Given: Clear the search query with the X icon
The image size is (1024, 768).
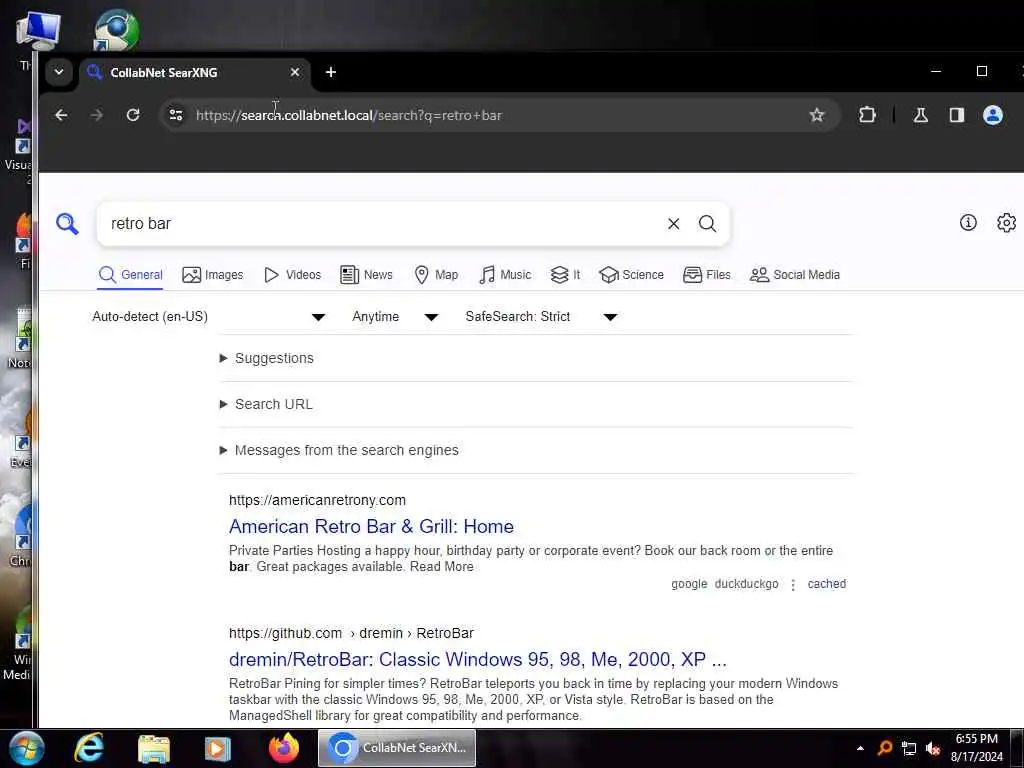Looking at the screenshot, I should (673, 224).
